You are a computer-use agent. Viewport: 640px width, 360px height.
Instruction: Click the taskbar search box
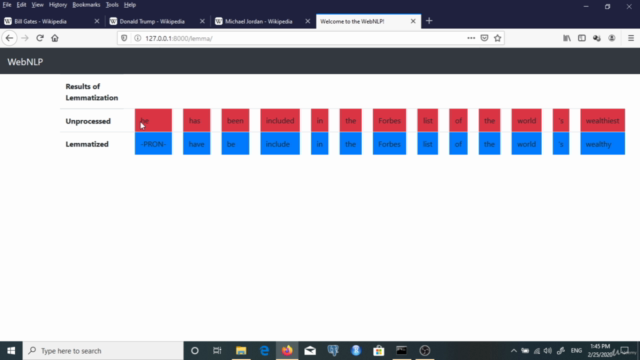103,351
